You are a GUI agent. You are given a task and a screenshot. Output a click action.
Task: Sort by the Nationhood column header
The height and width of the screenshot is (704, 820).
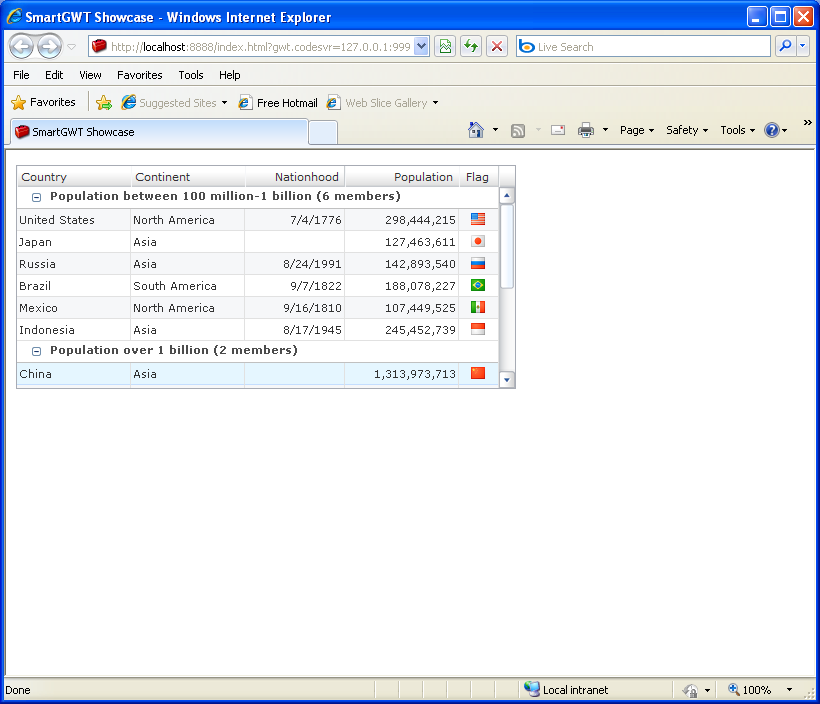pyautogui.click(x=295, y=177)
